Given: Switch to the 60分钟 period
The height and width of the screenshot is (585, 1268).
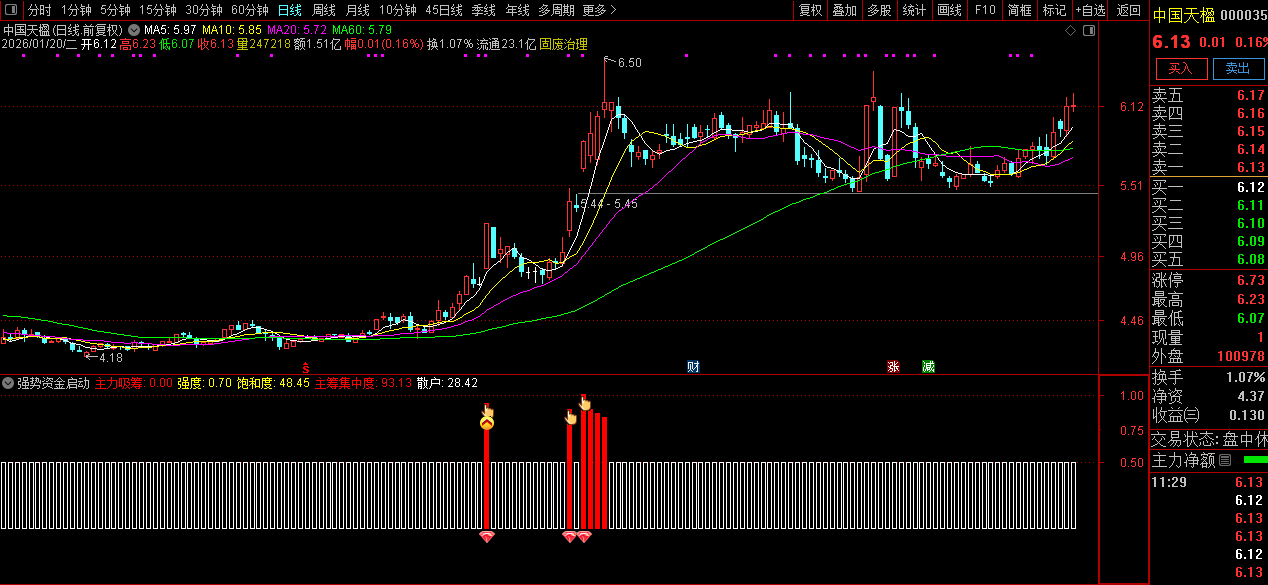Looking at the screenshot, I should (249, 10).
